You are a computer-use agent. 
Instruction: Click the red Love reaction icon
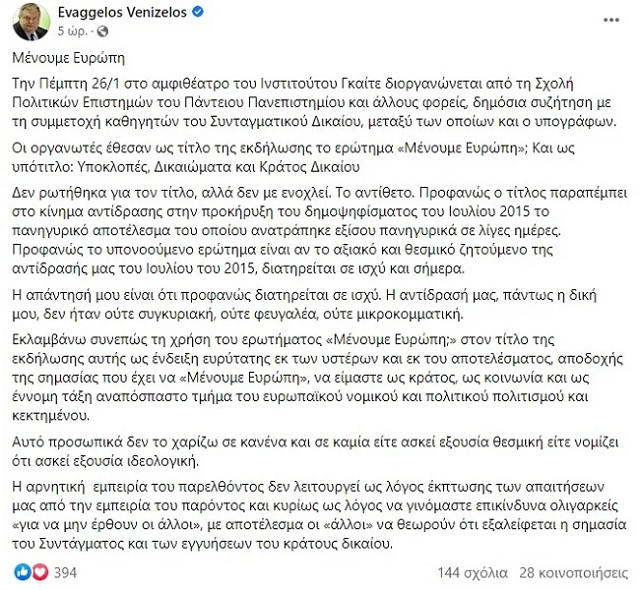point(39,571)
